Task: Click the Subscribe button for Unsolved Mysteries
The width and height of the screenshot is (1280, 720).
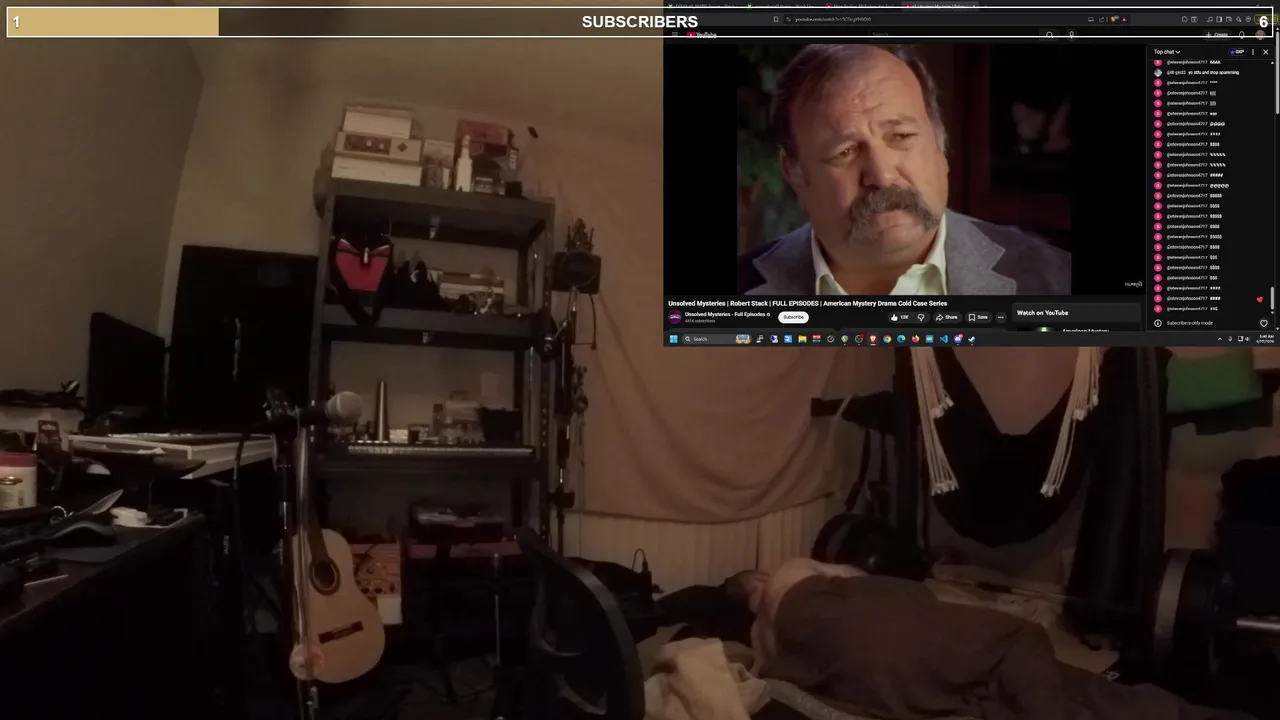Action: click(x=793, y=317)
